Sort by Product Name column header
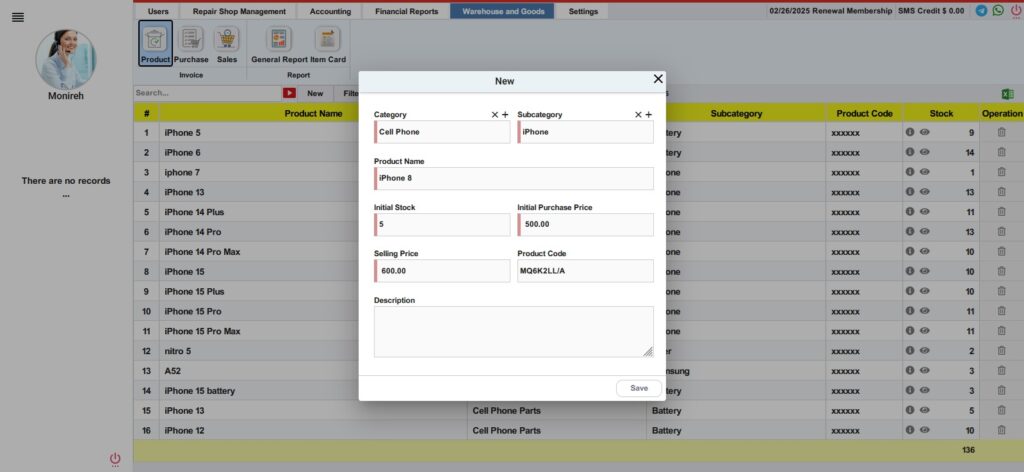Screen dimensions: 1024x472 click(x=313, y=114)
